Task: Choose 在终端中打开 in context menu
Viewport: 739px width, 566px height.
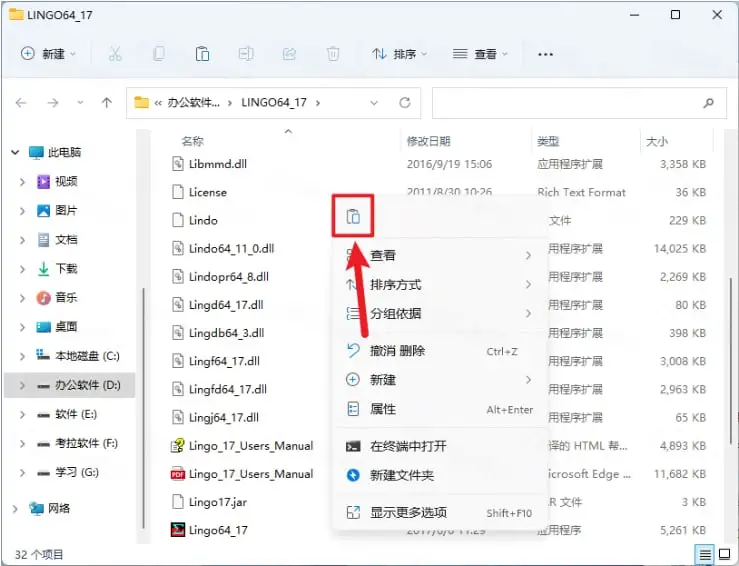Action: [440, 446]
